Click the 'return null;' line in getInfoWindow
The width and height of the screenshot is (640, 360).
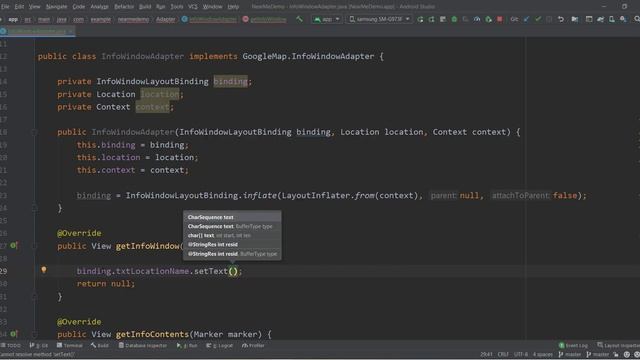[x=106, y=284]
